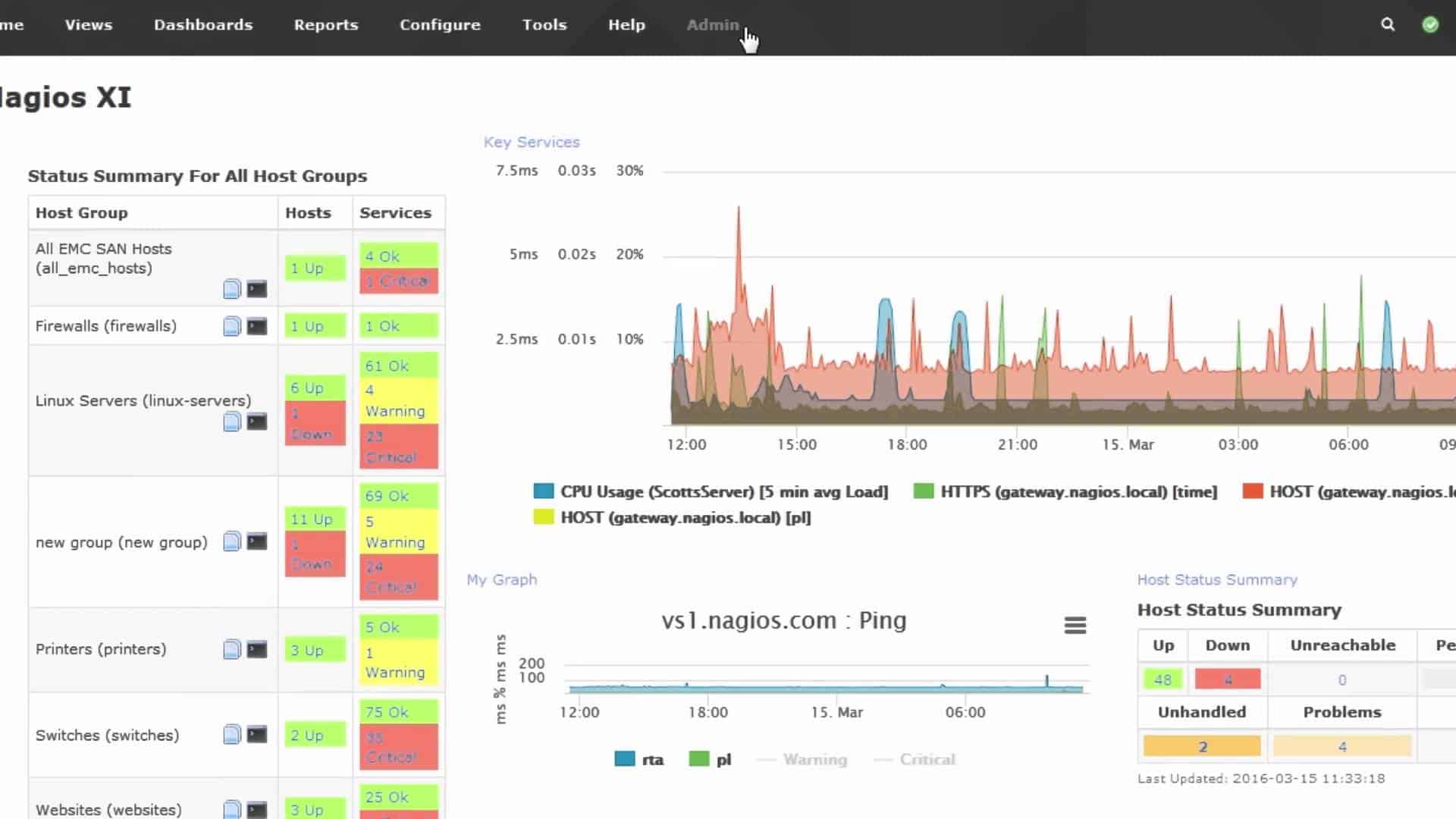This screenshot has height=819, width=1456.
Task: Open the Host Status Summary title link
Action: click(x=1217, y=579)
